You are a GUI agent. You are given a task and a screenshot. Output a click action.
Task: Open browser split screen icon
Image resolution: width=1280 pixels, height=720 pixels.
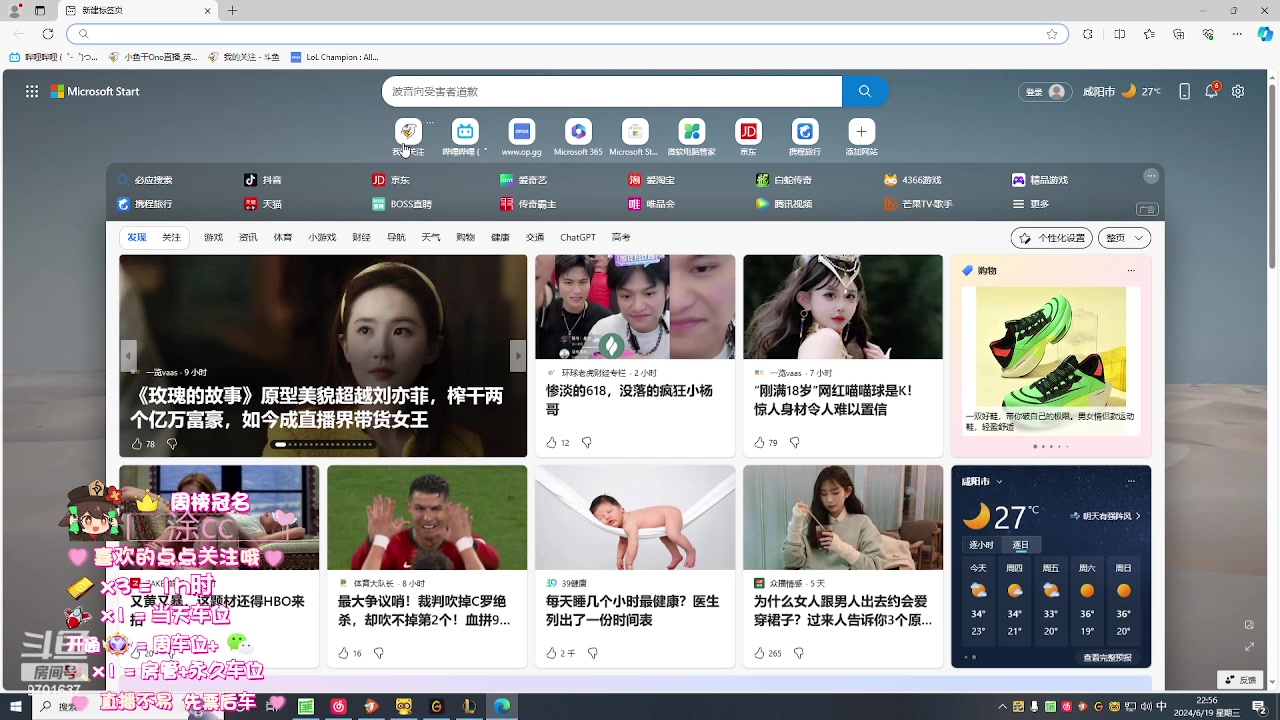tap(1119, 34)
